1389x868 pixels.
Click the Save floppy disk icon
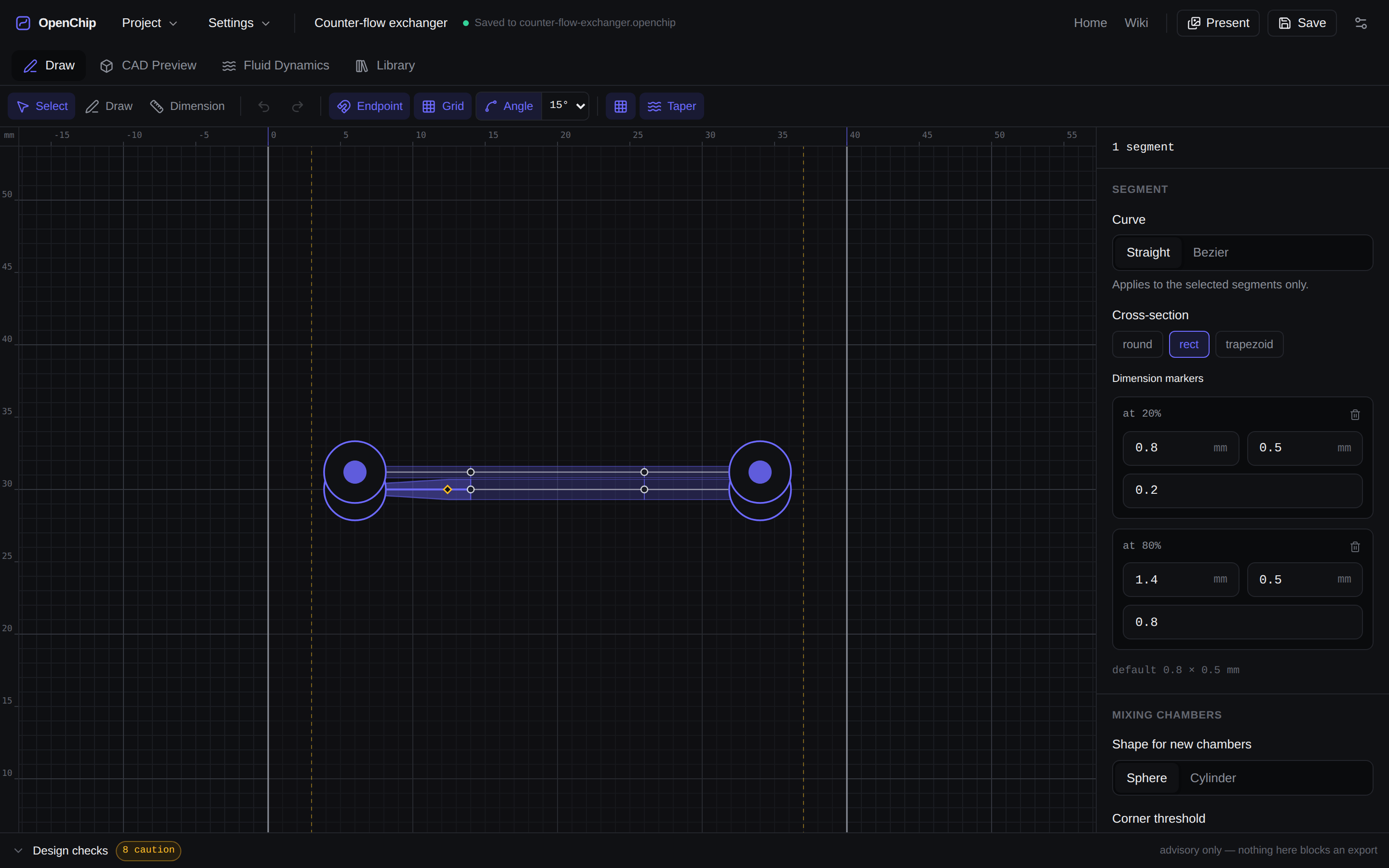click(1284, 23)
